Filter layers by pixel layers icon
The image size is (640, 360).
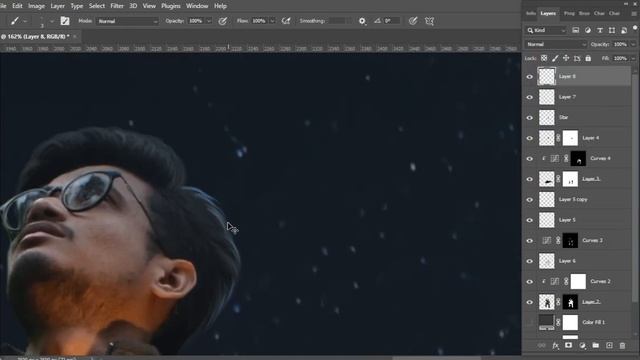tap(576, 30)
